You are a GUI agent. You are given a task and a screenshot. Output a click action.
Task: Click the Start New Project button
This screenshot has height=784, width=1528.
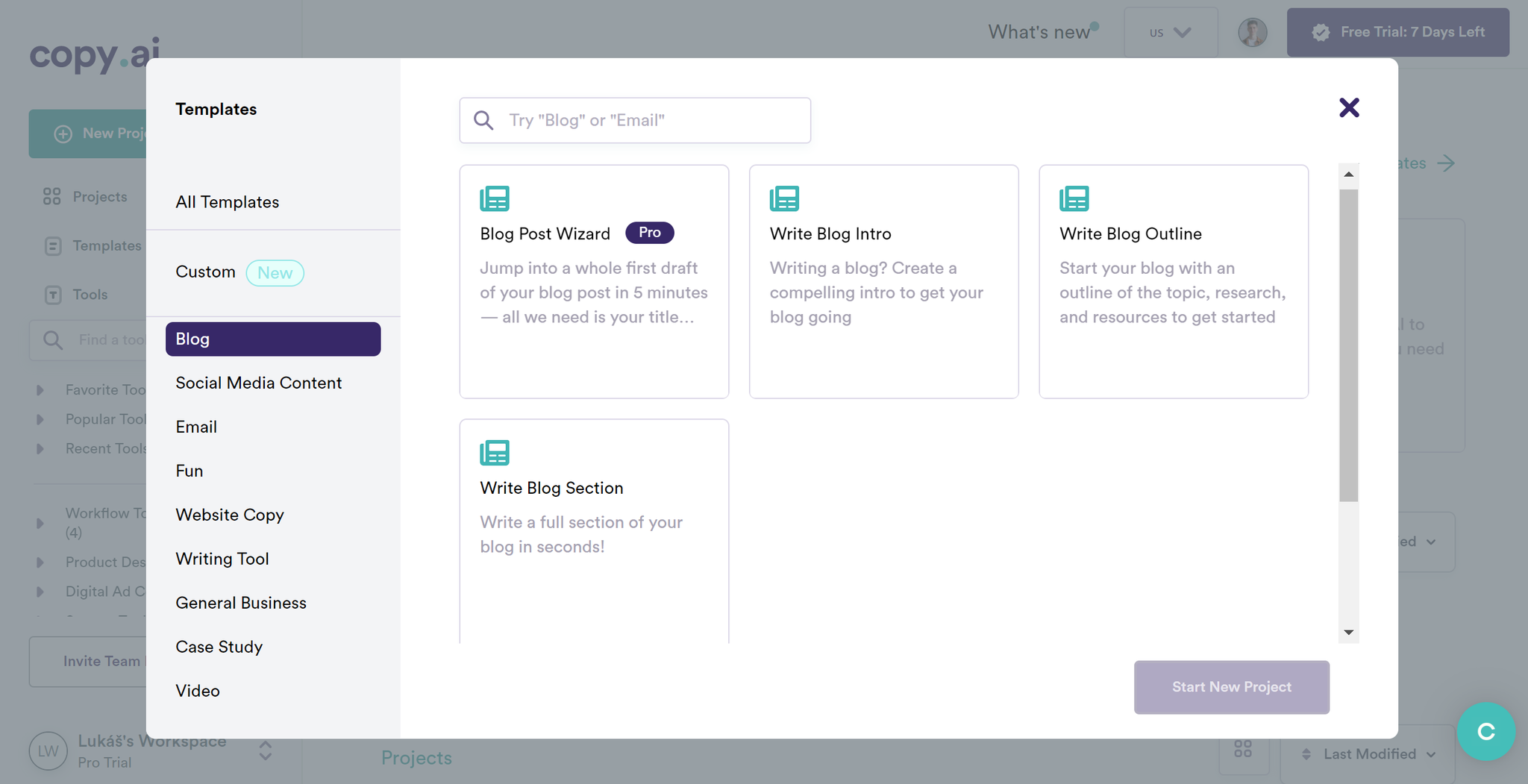click(1231, 687)
